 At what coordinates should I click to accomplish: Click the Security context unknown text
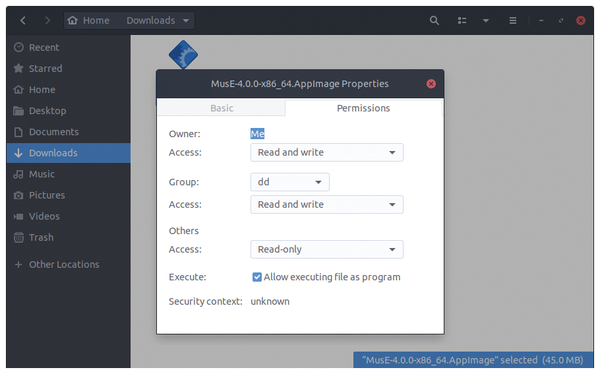[270, 301]
